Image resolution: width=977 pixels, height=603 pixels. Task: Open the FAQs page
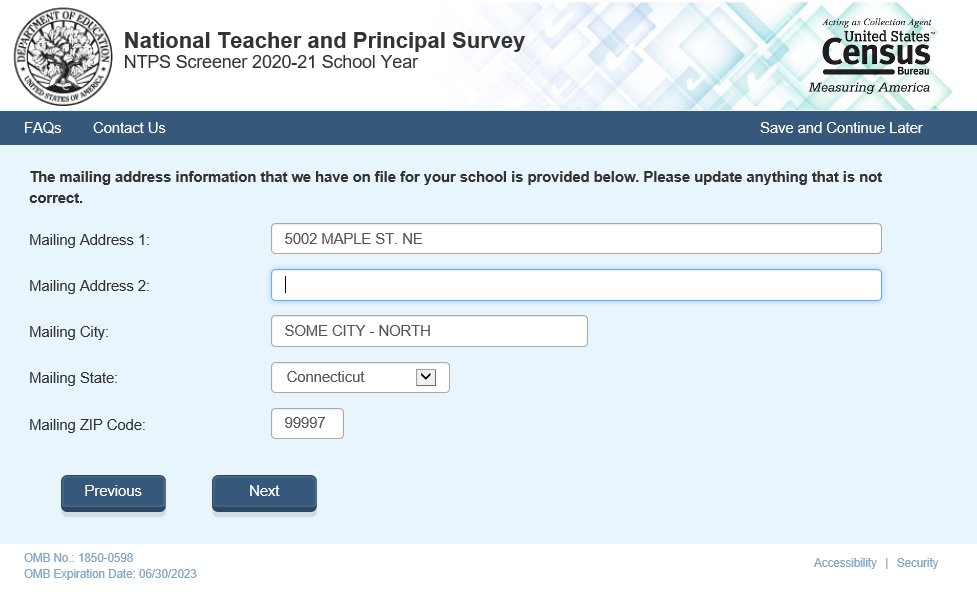coord(43,128)
